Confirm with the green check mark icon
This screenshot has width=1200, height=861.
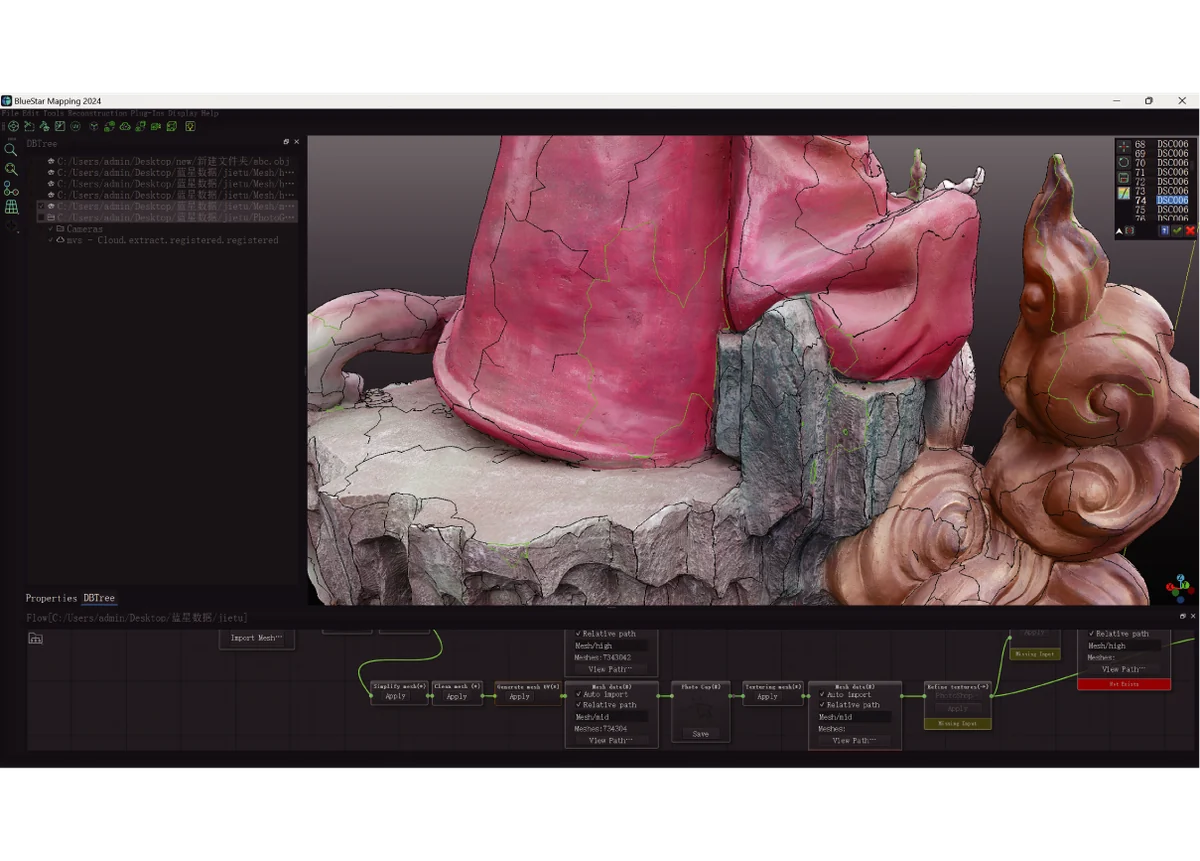1178,231
